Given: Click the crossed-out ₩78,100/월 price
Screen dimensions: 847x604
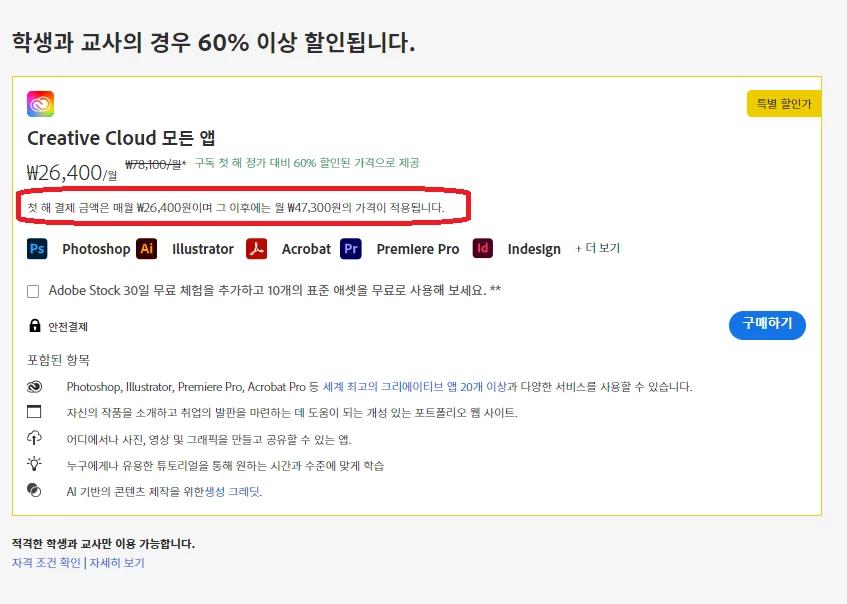Looking at the screenshot, I should tap(154, 164).
